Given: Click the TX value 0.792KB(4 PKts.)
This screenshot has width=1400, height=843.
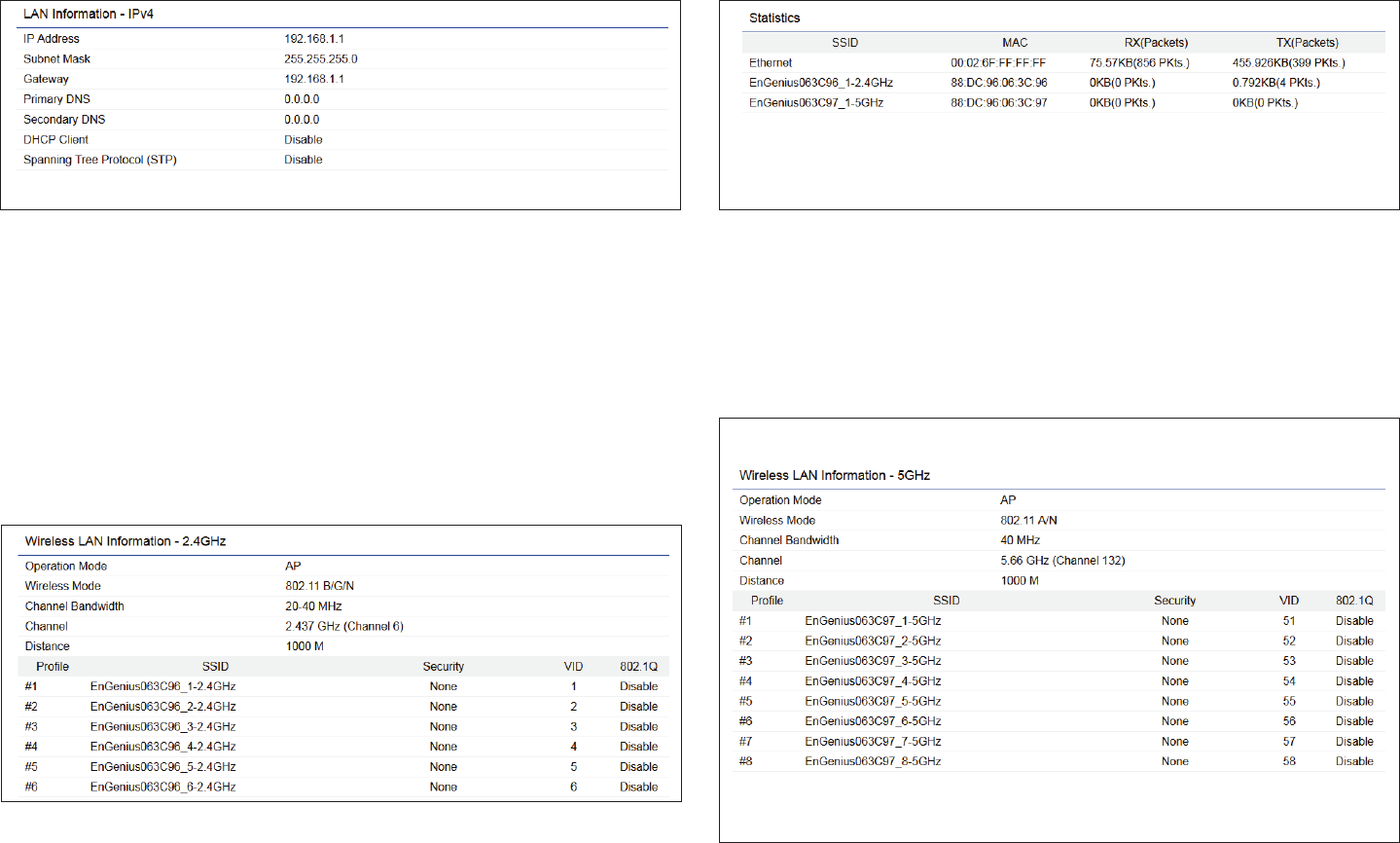Looking at the screenshot, I should click(1276, 83).
